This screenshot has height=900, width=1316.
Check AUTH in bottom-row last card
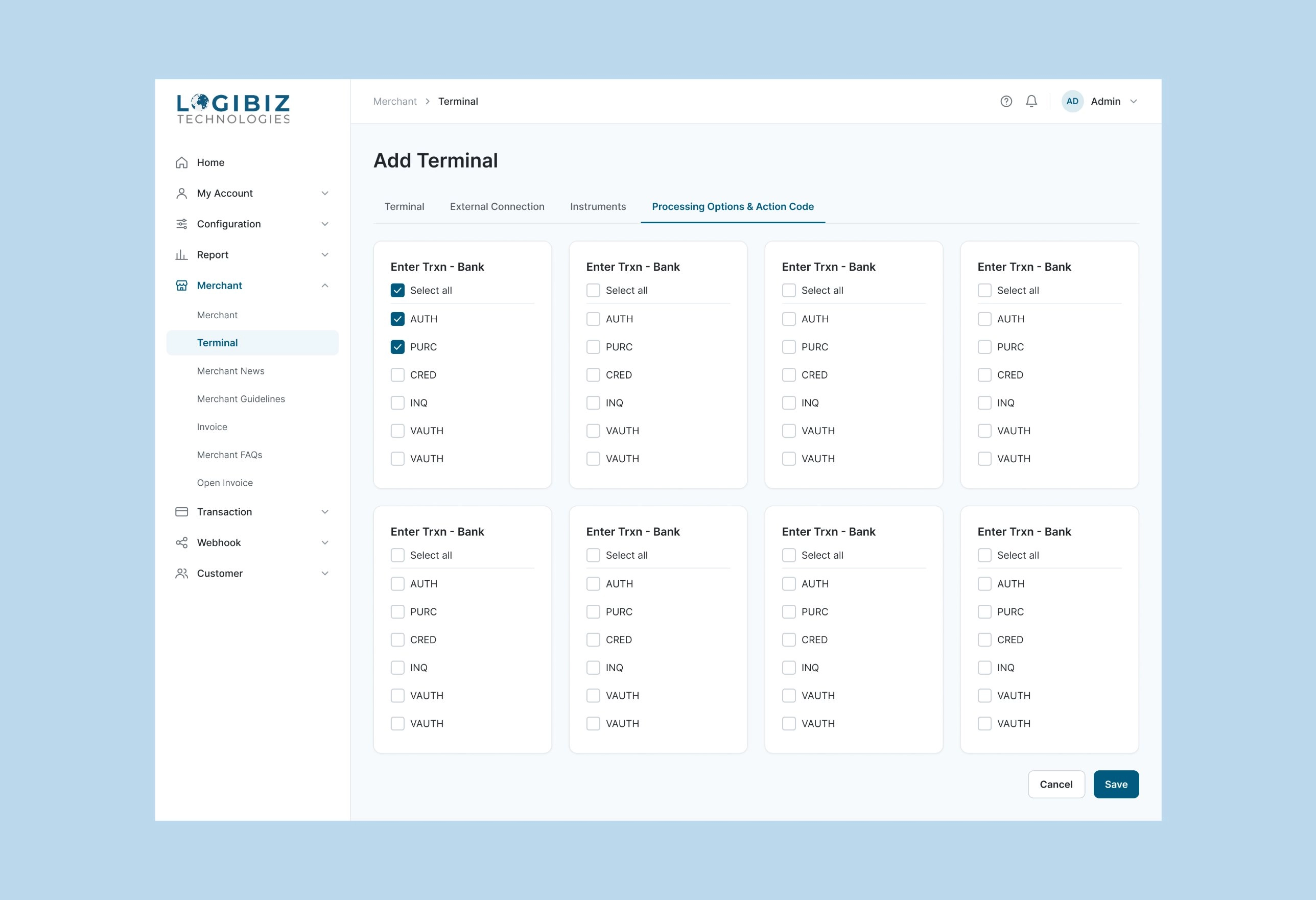tap(984, 584)
